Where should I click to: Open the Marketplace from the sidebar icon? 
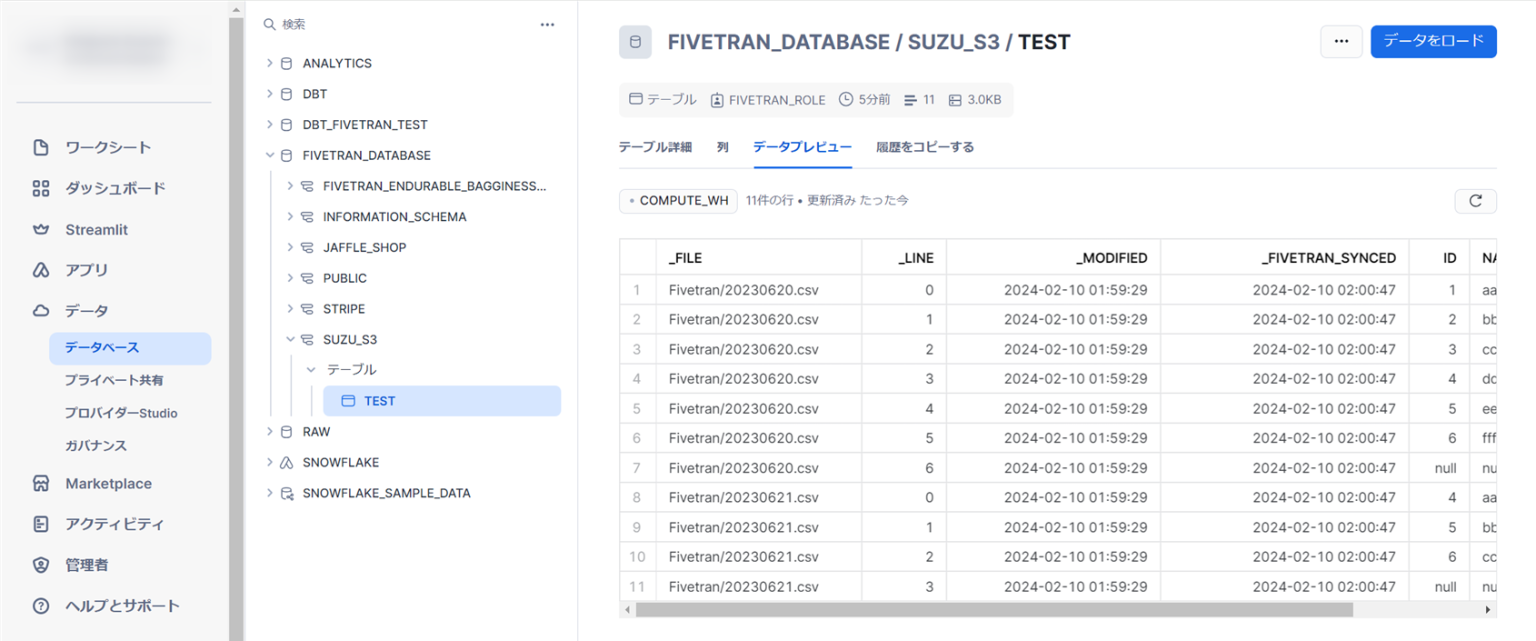[40, 483]
